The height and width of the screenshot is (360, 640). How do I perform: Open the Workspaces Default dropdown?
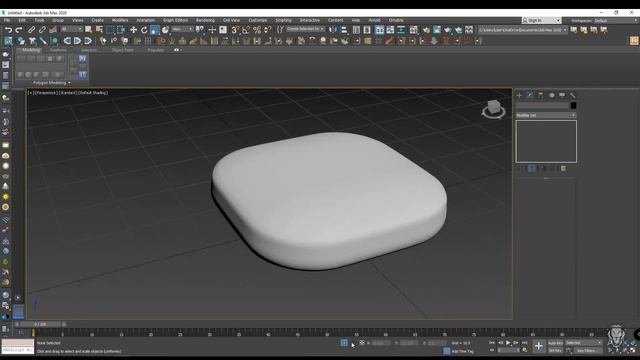(x=615, y=20)
